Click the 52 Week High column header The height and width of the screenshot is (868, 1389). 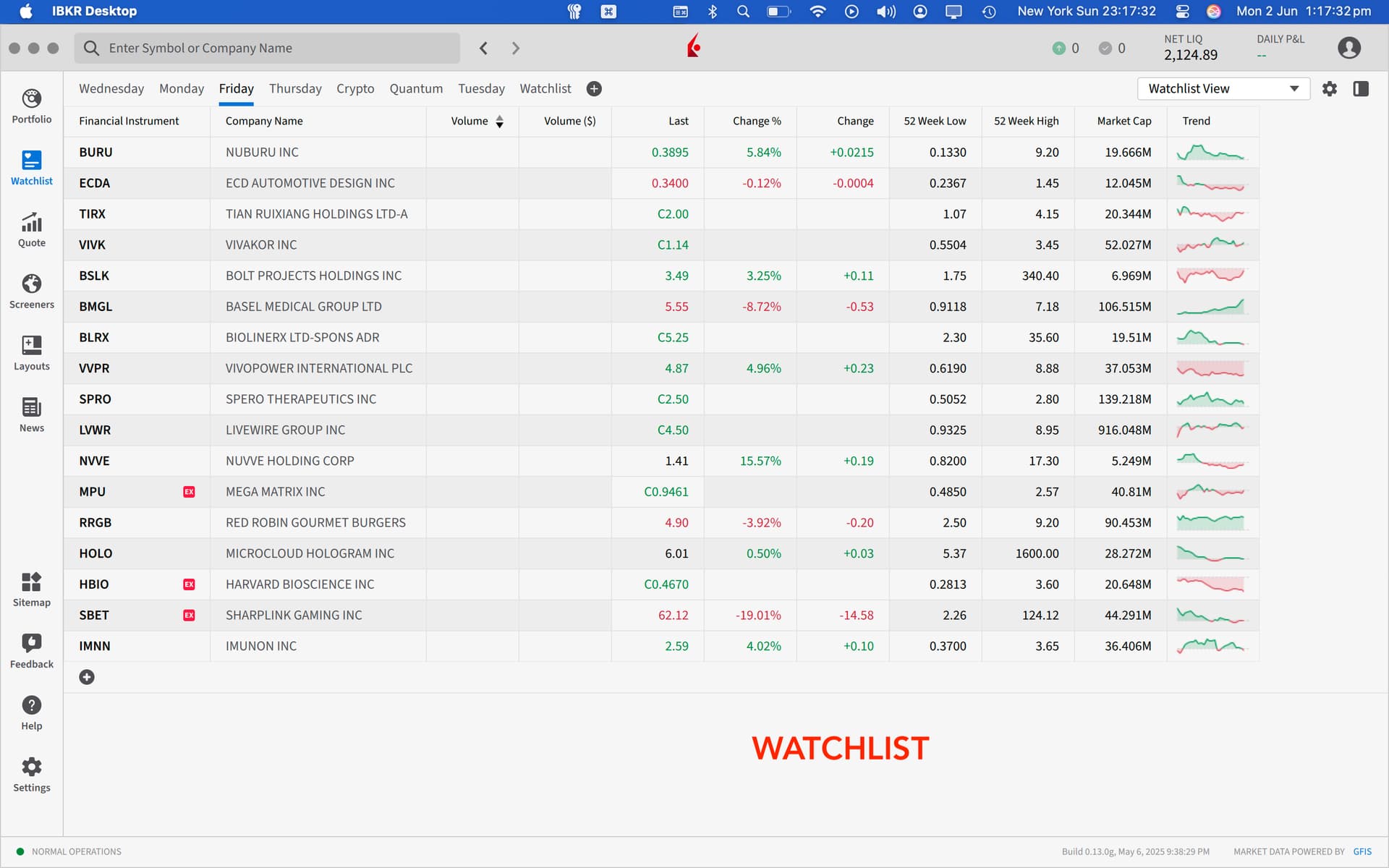1026,122
